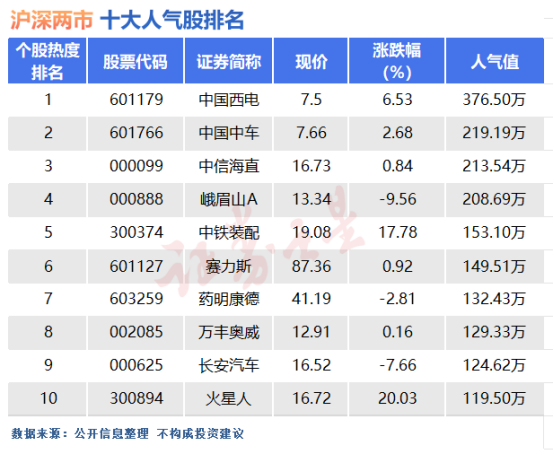The height and width of the screenshot is (455, 554).
Task: Select stock code 000099
Action: point(136,166)
